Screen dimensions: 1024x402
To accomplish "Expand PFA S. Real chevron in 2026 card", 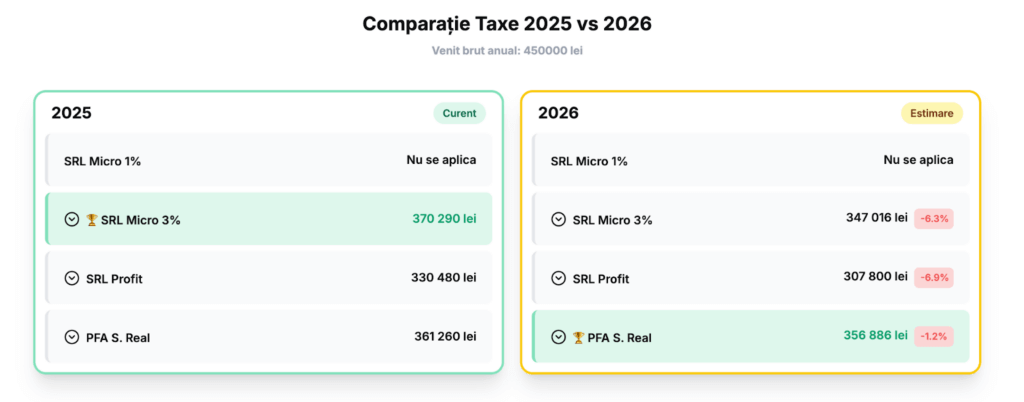I will pos(558,337).
